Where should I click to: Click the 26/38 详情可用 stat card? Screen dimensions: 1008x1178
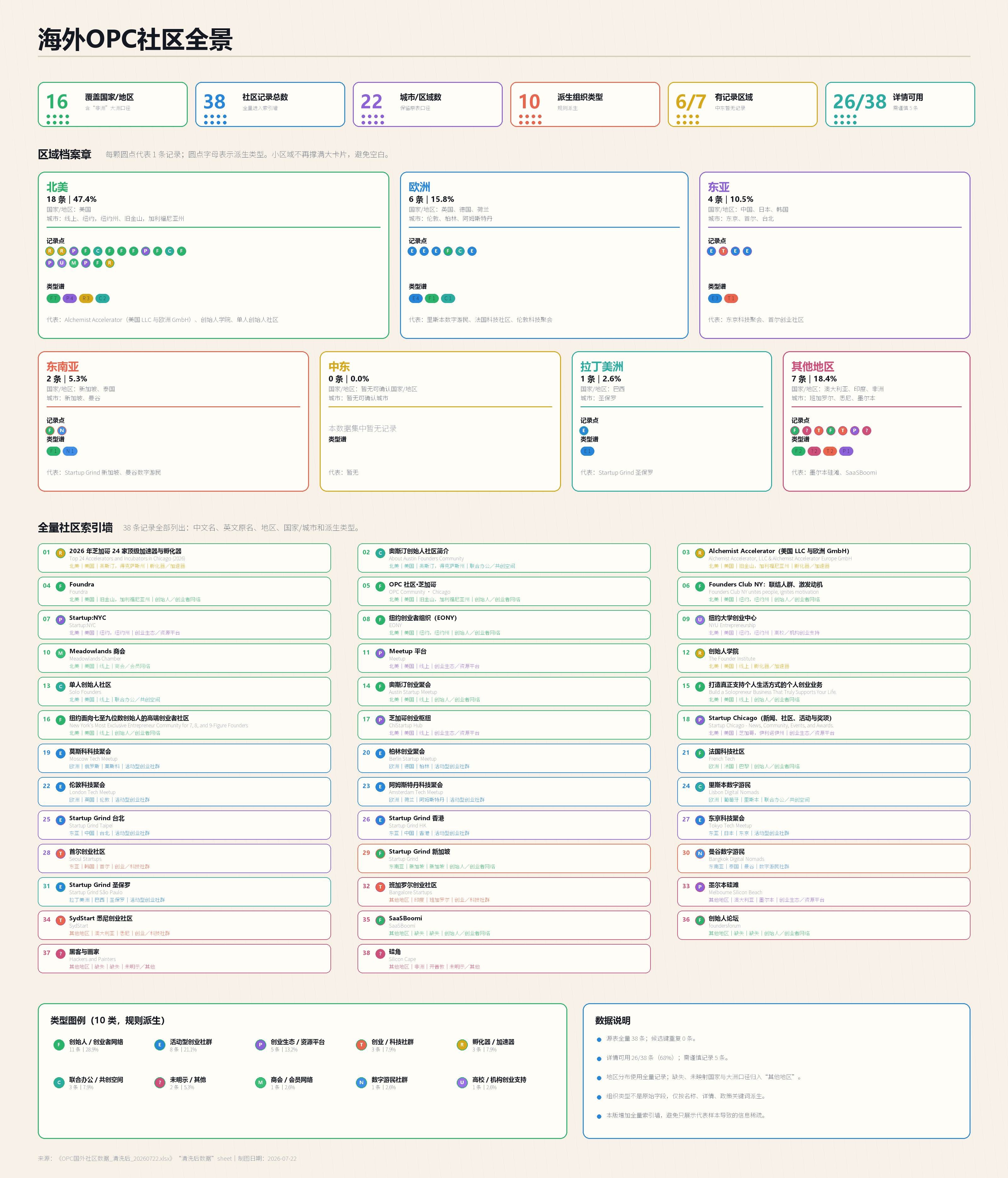(899, 104)
